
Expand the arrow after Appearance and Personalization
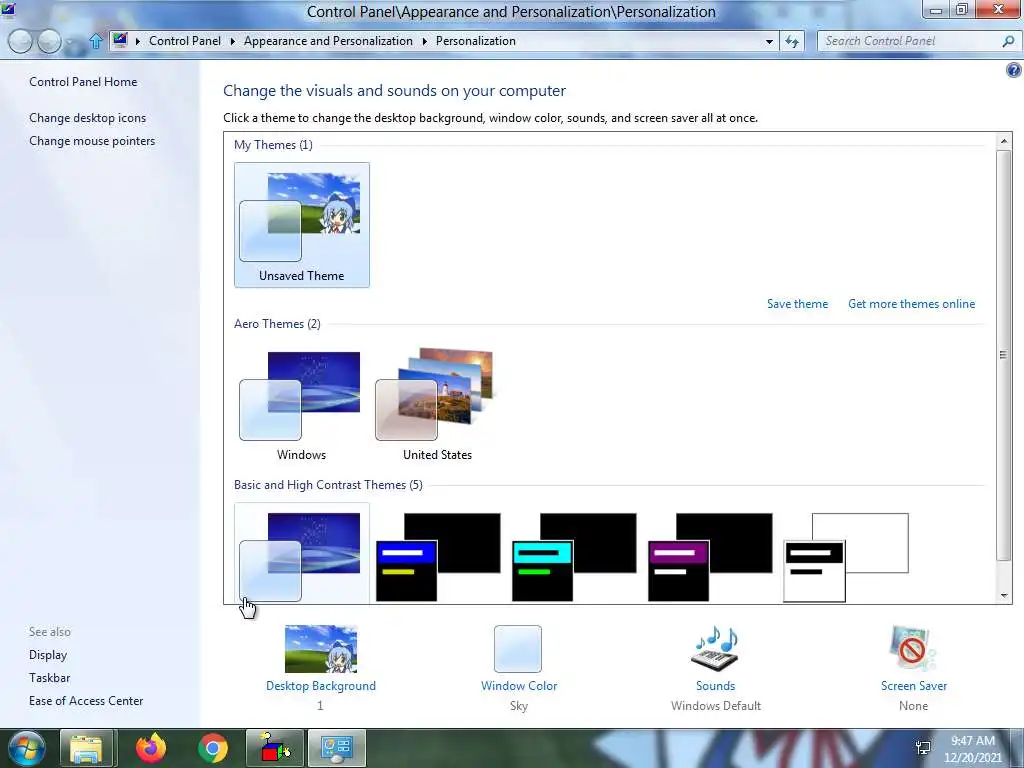click(424, 41)
